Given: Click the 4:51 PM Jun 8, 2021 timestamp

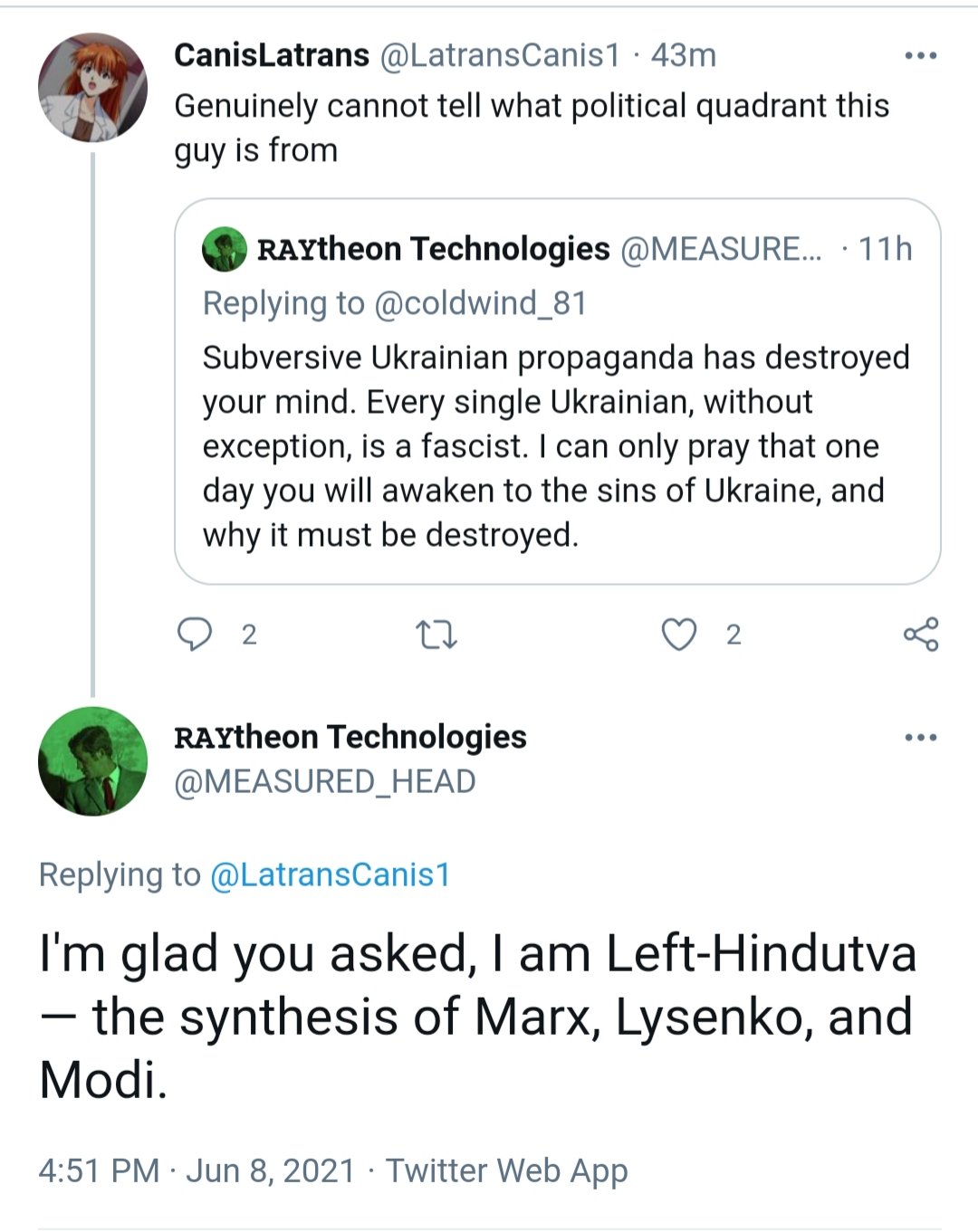Looking at the screenshot, I should (197, 1170).
